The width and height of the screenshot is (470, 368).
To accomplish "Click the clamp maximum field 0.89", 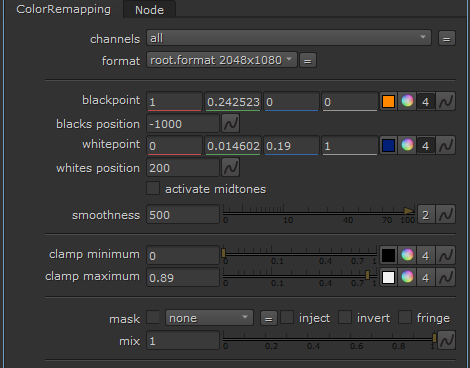I will coord(183,277).
